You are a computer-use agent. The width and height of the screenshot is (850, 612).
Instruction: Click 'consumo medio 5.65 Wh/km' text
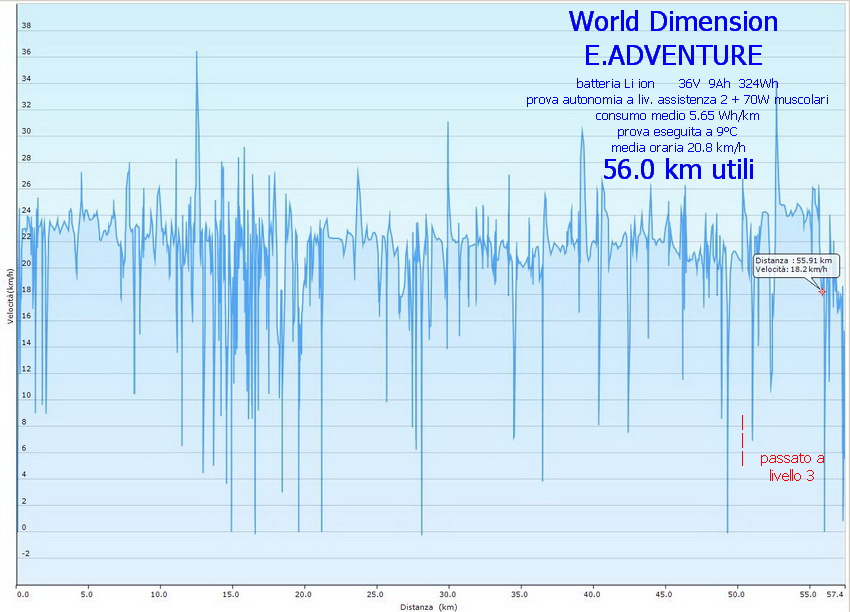[x=677, y=115]
